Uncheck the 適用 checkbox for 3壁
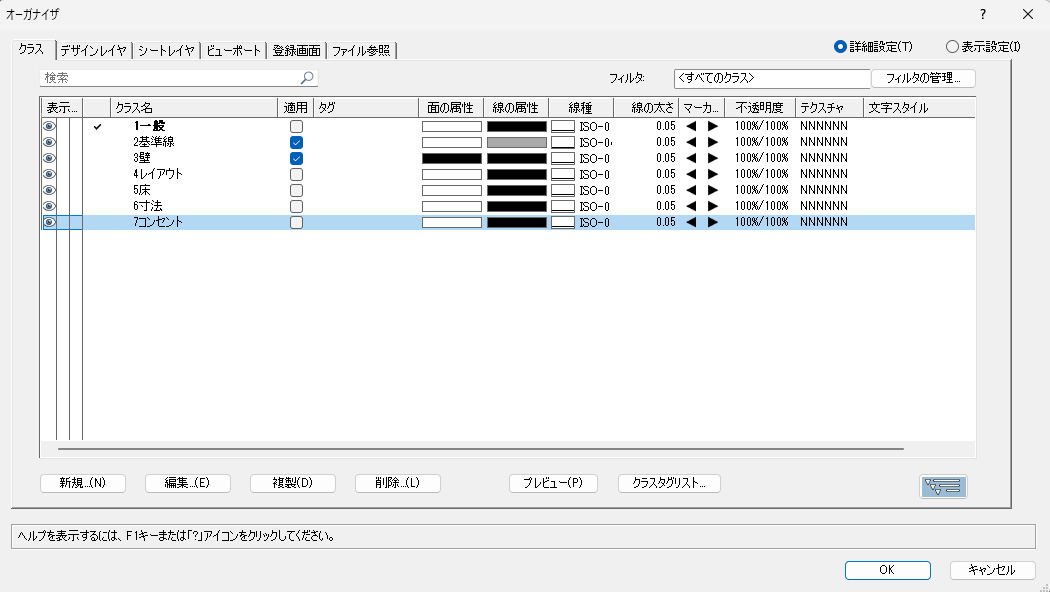 (x=296, y=159)
